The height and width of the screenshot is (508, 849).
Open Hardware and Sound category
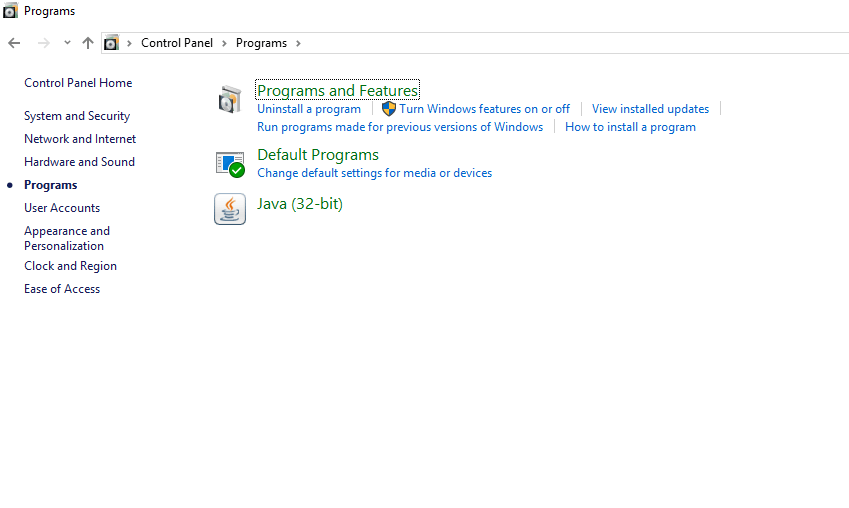point(79,162)
